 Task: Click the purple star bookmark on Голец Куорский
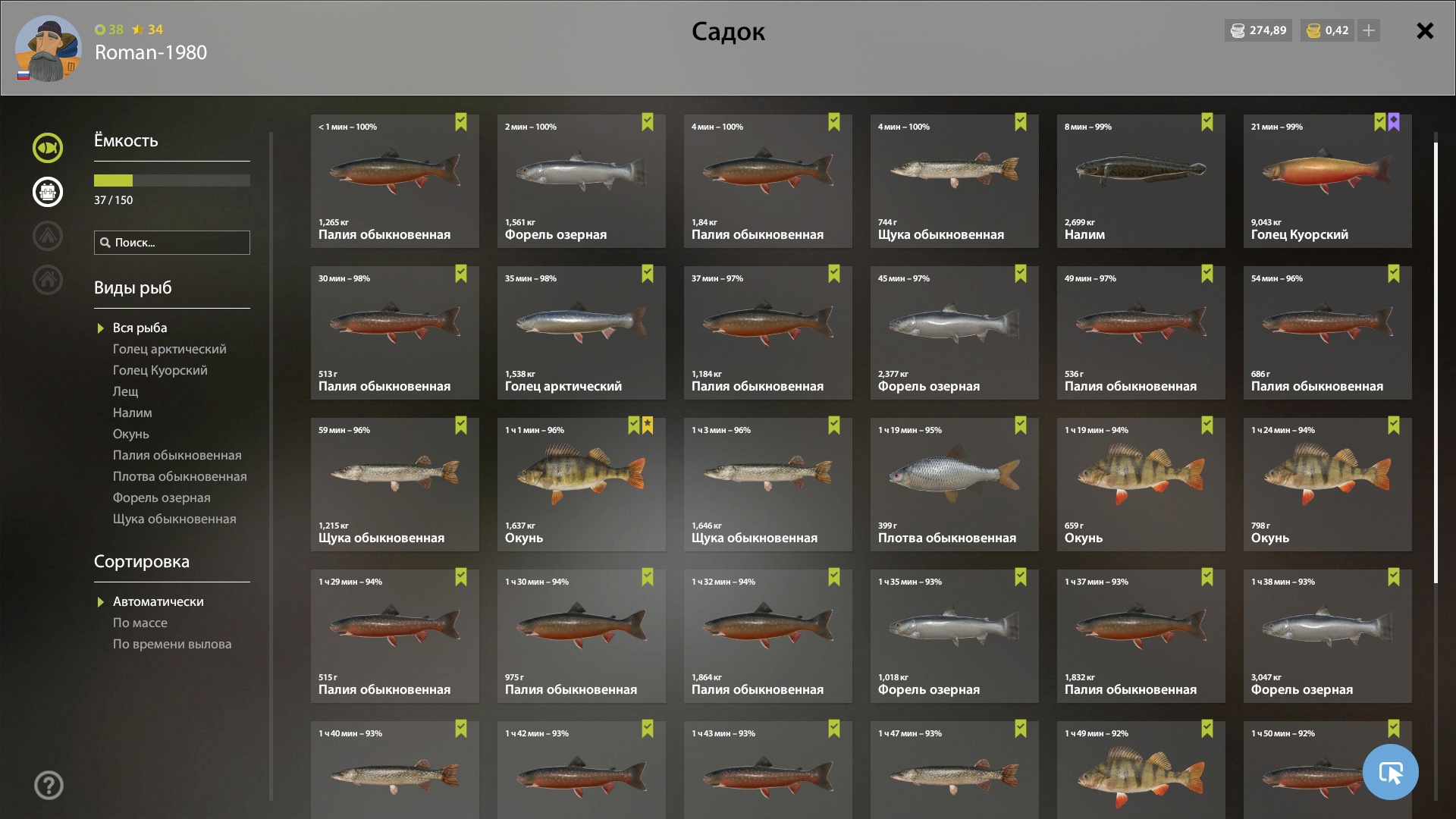click(x=1394, y=122)
